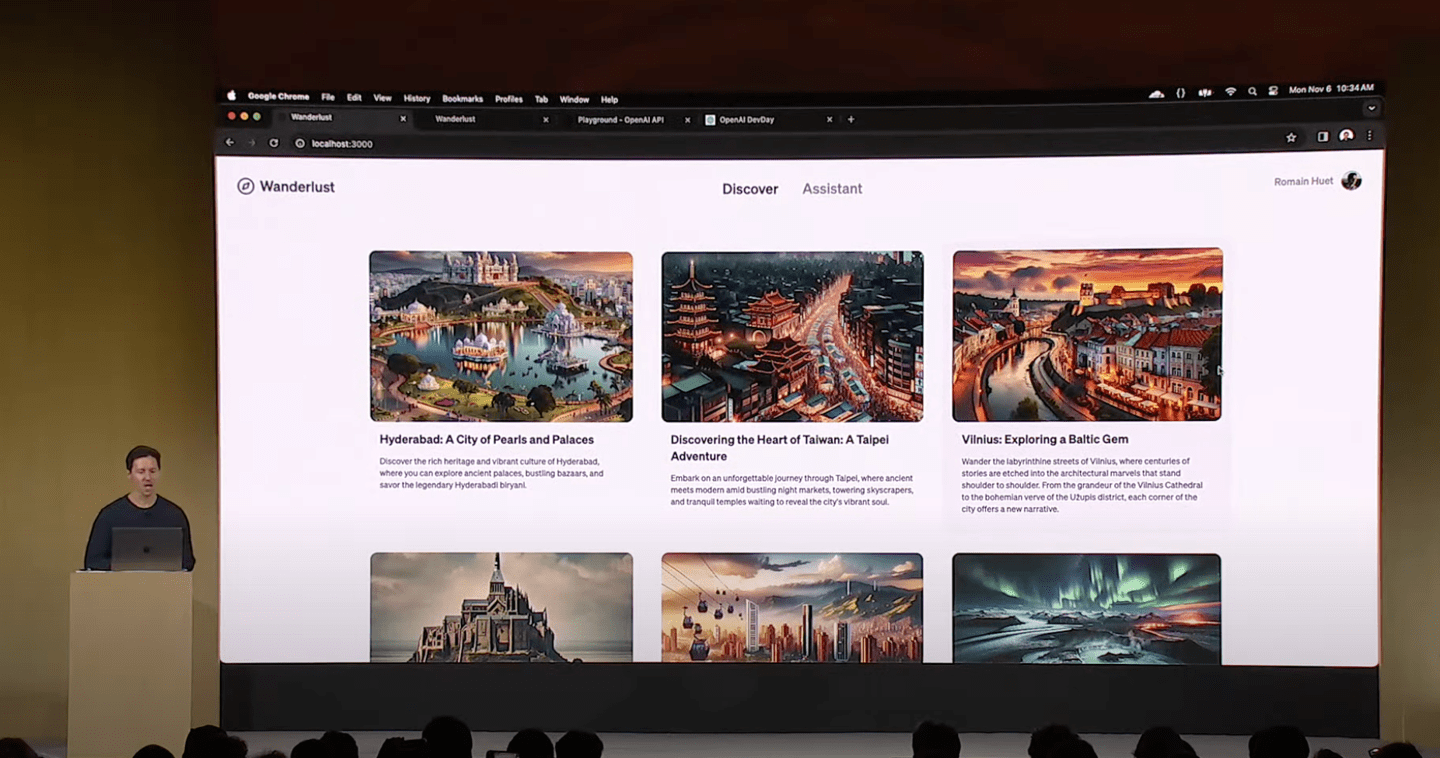Bookmark this page with star icon
Screen dimensions: 1440x758
click(x=1291, y=137)
